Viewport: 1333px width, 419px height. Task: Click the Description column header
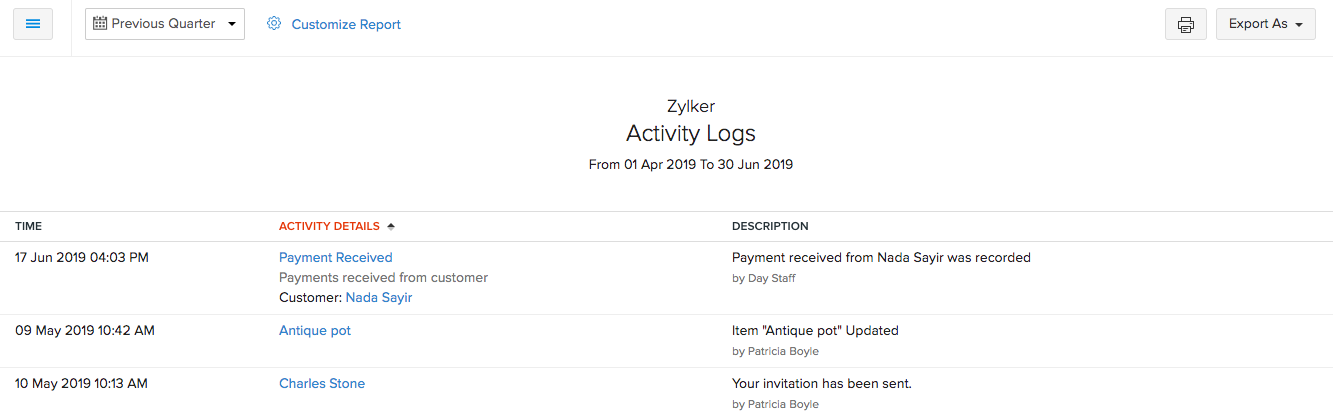(770, 226)
